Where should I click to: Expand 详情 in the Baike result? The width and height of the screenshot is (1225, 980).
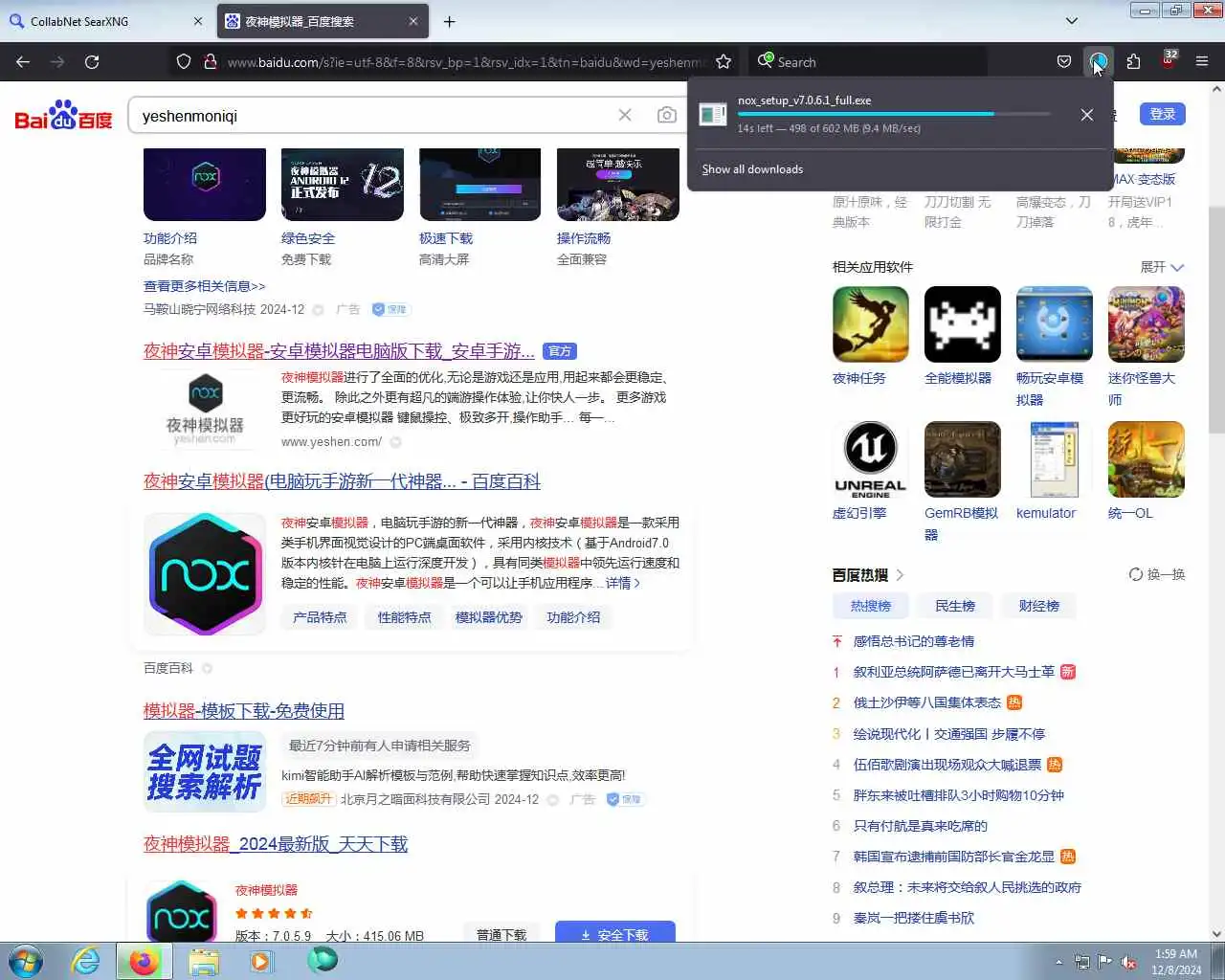[623, 583]
